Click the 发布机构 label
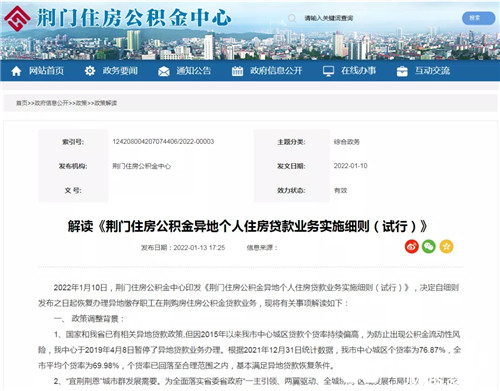This screenshot has height=391, width=500. 73,166
